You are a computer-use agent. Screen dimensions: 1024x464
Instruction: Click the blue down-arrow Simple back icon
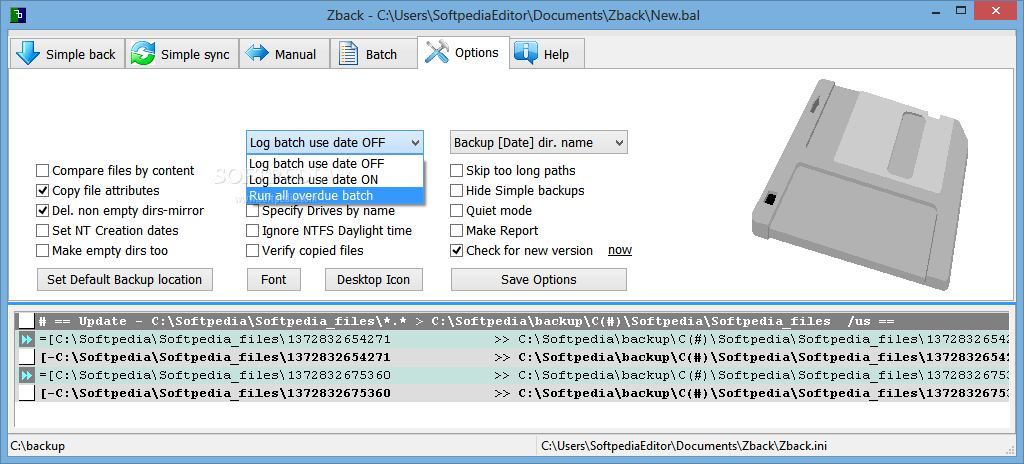(x=27, y=54)
